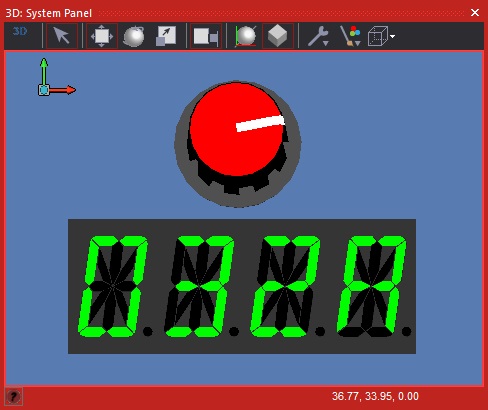The image size is (488, 410).
Task: Open the paintbrush colors tool
Action: pyautogui.click(x=349, y=36)
